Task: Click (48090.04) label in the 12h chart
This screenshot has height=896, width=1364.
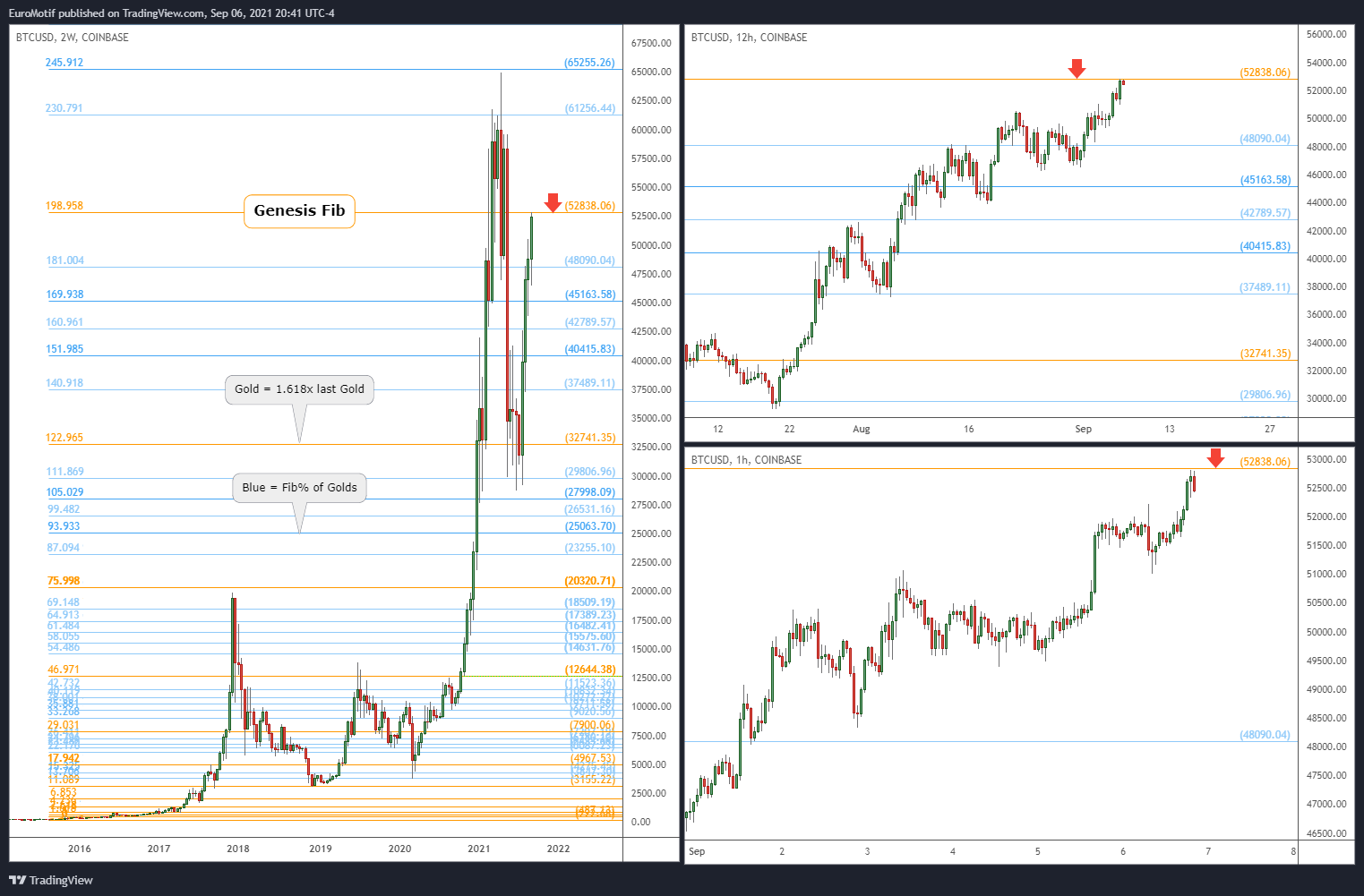Action: coord(1265,139)
